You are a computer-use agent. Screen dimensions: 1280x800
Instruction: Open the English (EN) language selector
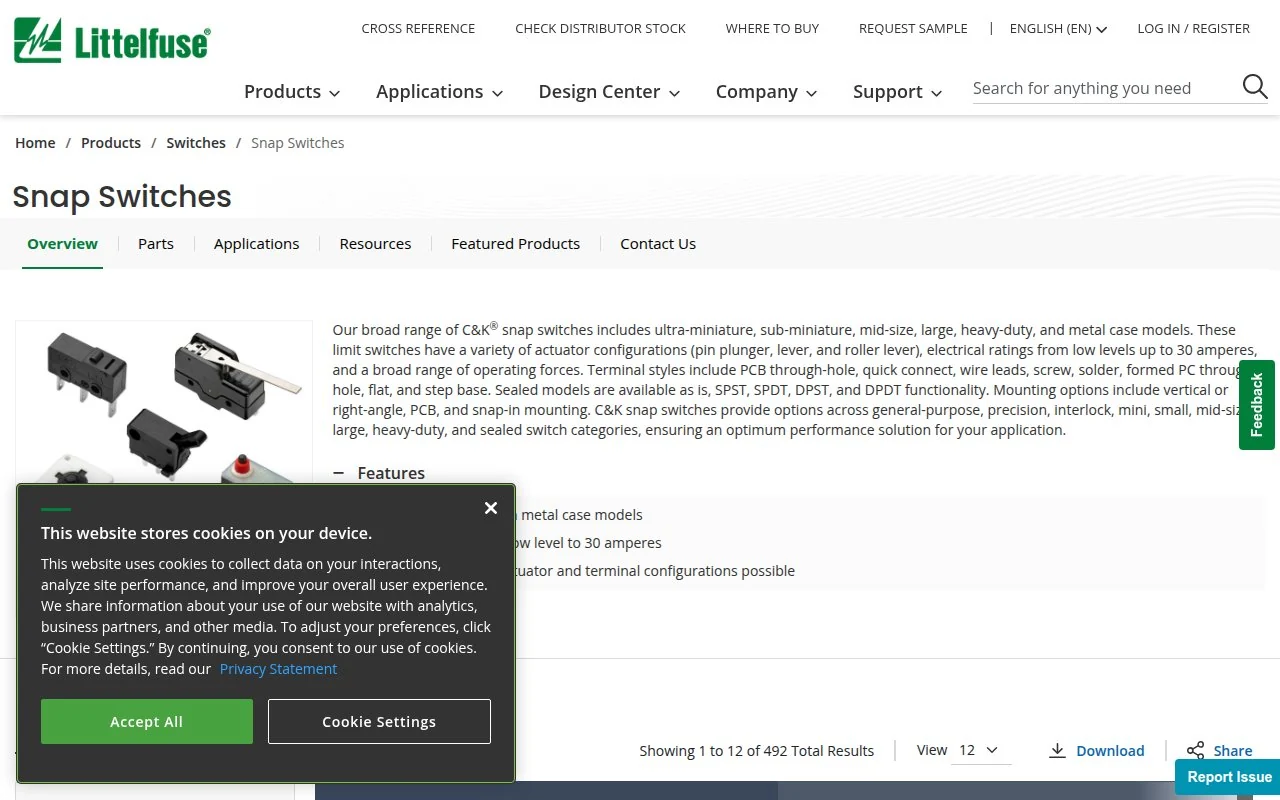1058,29
